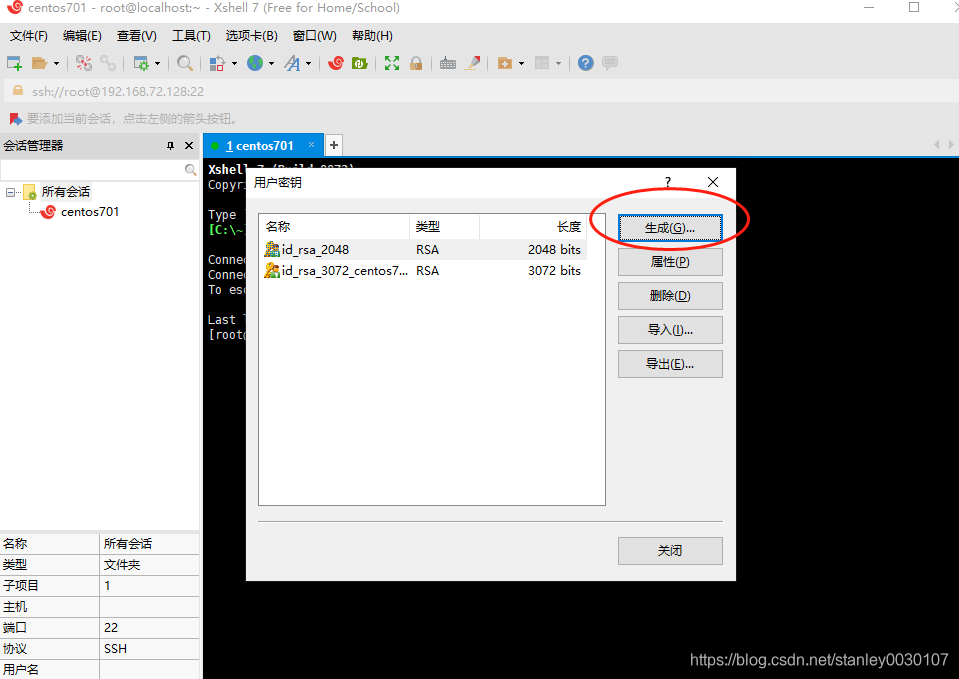Open the virtual keyboard toolbar icon
This screenshot has width=959, height=679.
(x=447, y=62)
